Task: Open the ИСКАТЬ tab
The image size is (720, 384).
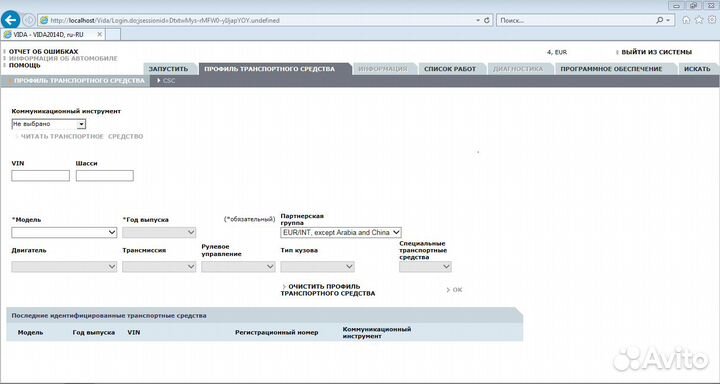Action: 697,69
